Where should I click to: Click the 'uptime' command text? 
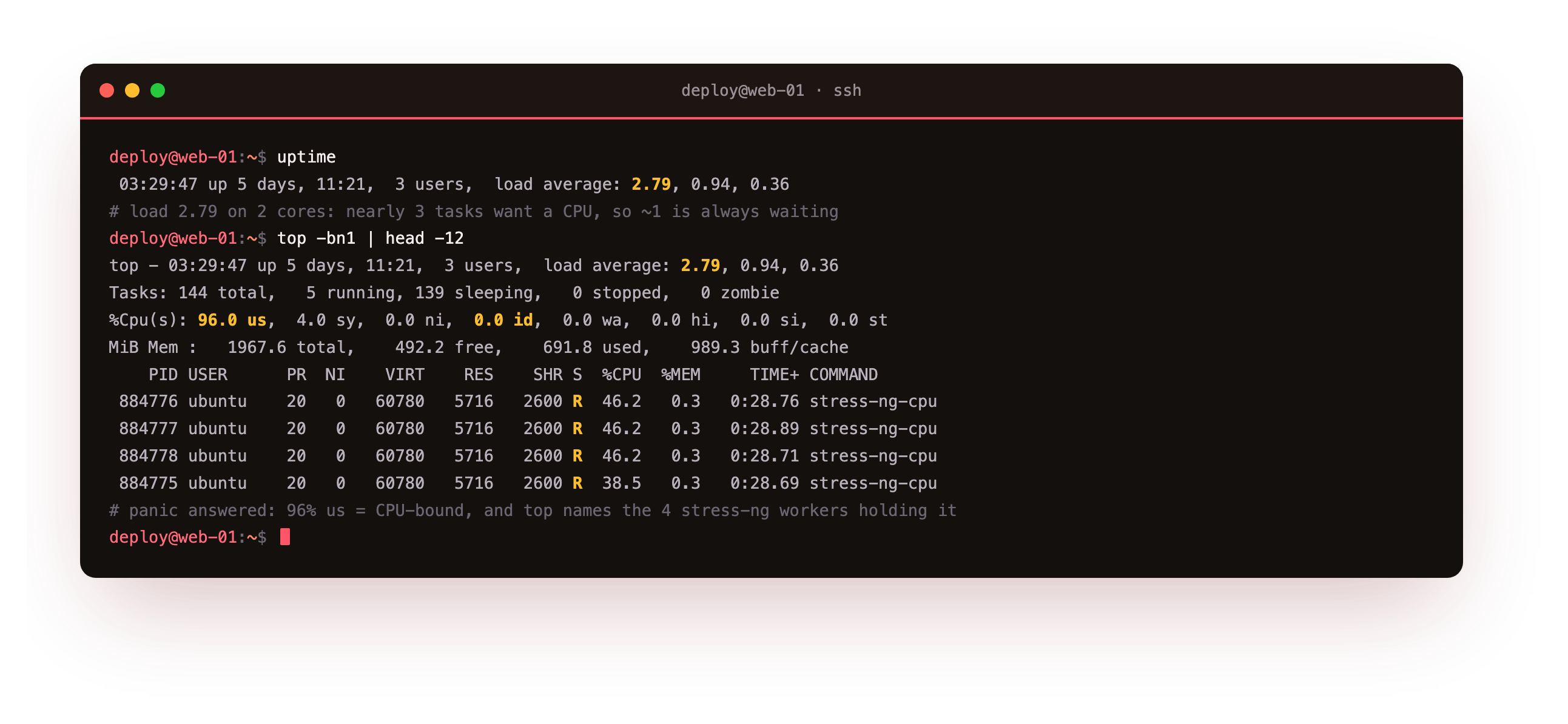click(x=306, y=157)
